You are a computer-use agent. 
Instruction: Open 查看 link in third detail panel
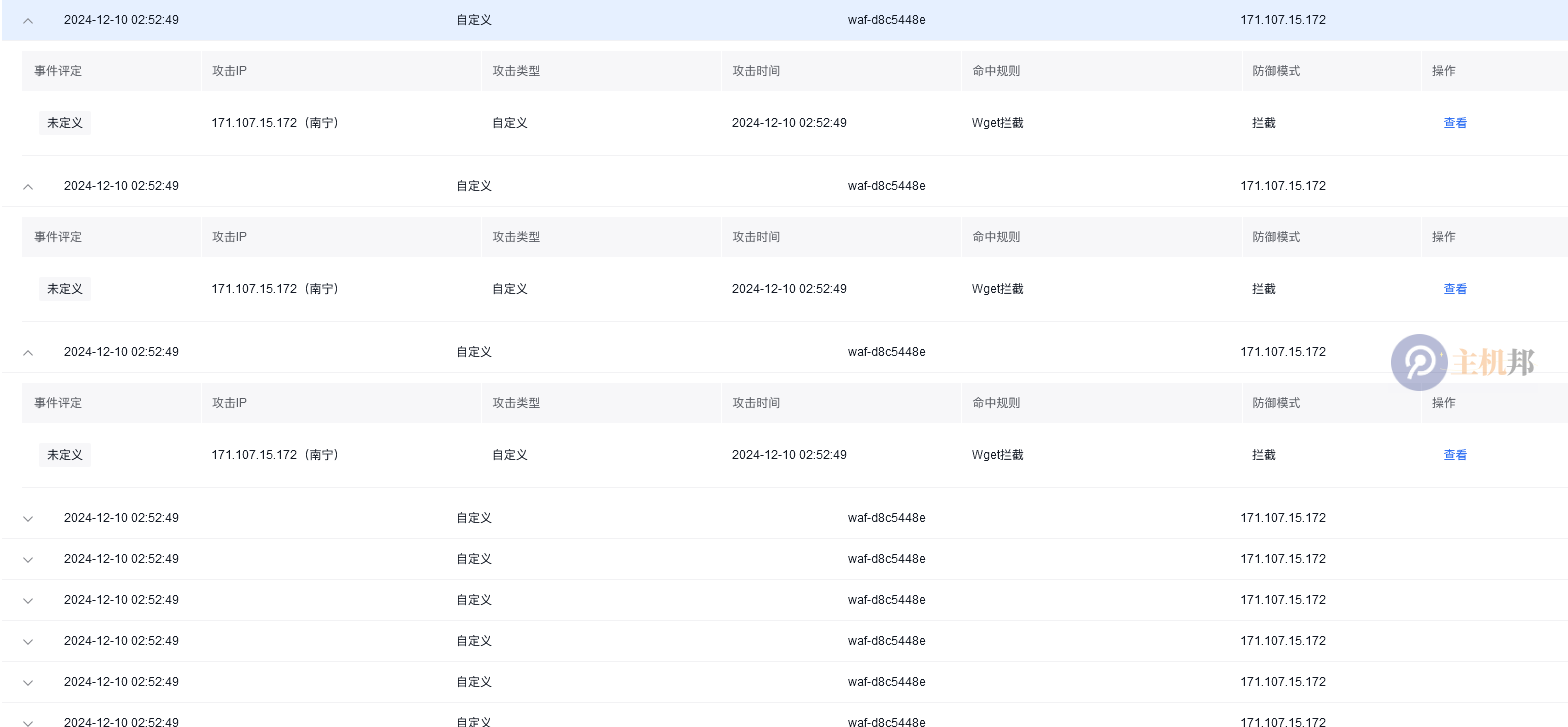tap(1455, 455)
